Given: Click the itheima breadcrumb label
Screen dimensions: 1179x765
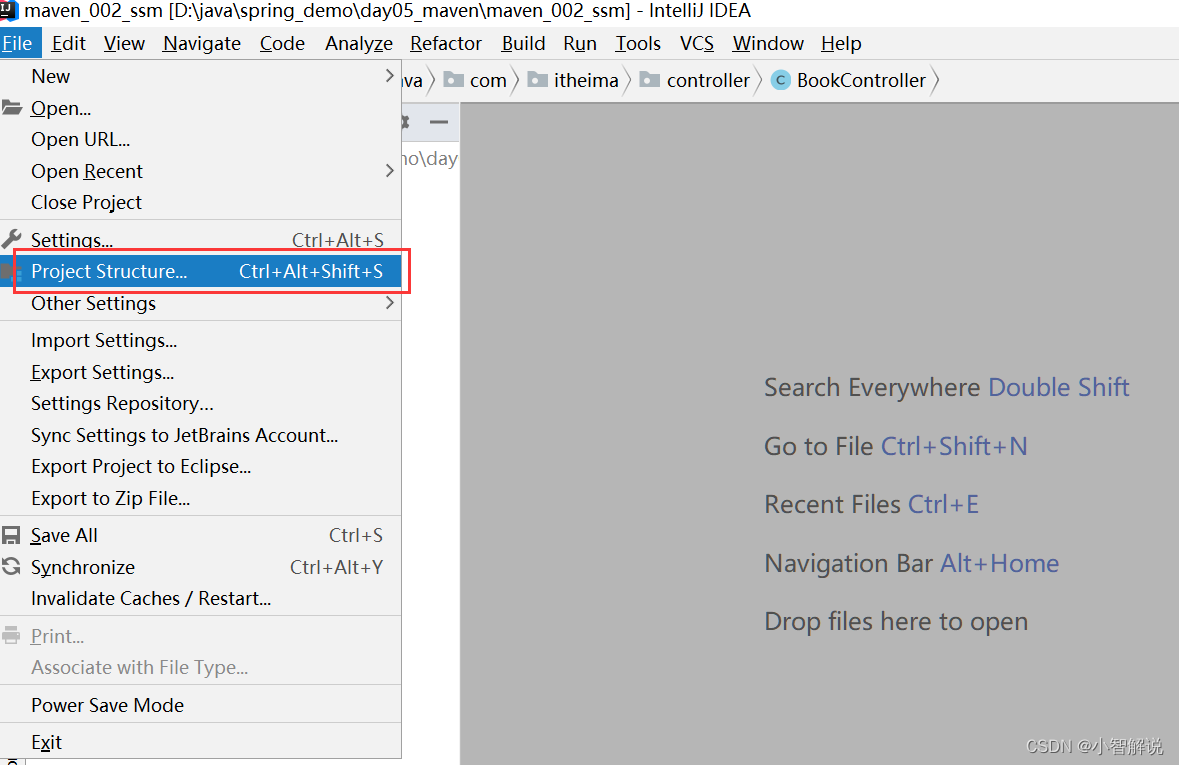Looking at the screenshot, I should point(586,80).
